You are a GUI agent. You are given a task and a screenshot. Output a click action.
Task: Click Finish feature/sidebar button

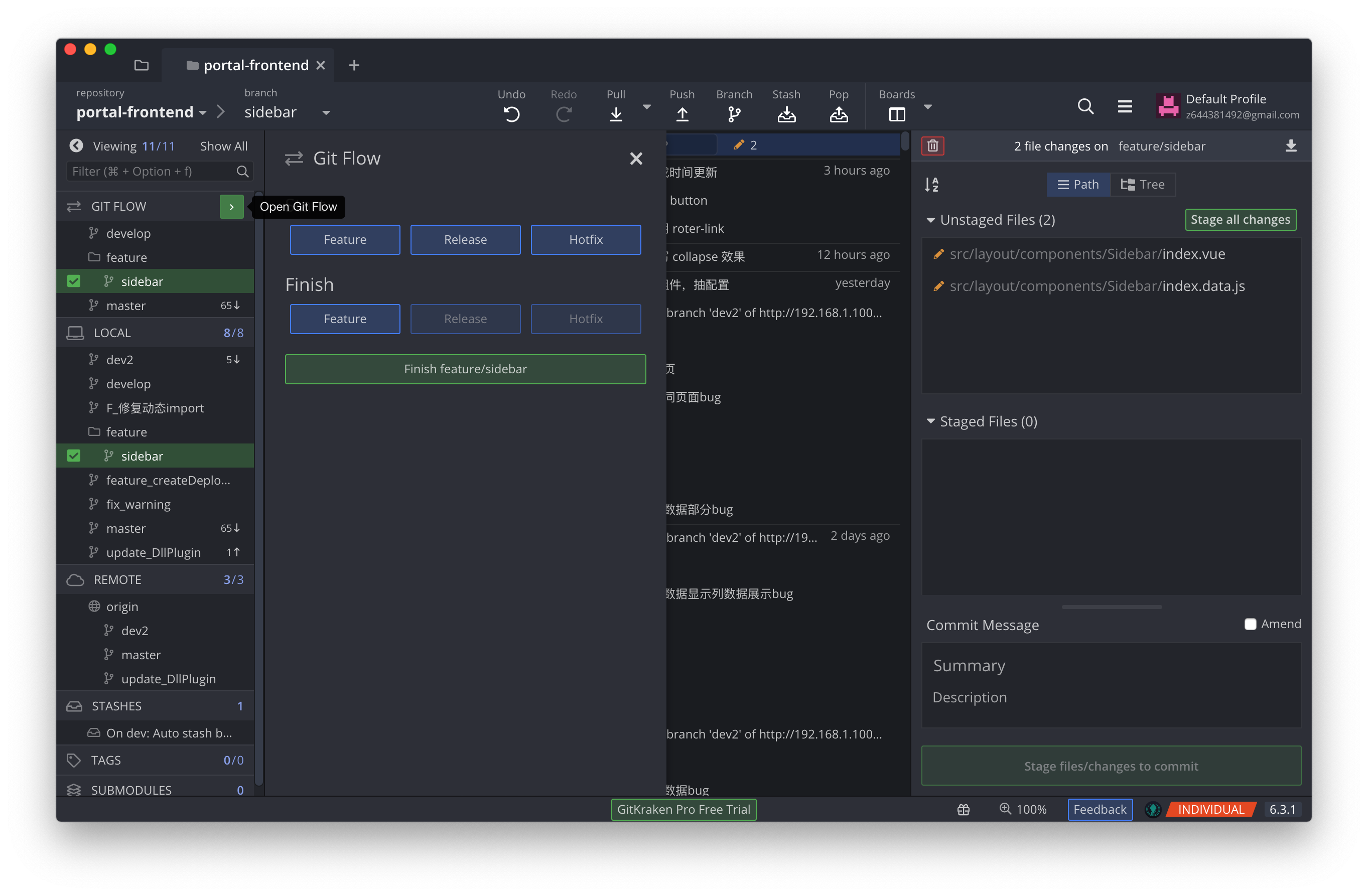click(x=465, y=369)
